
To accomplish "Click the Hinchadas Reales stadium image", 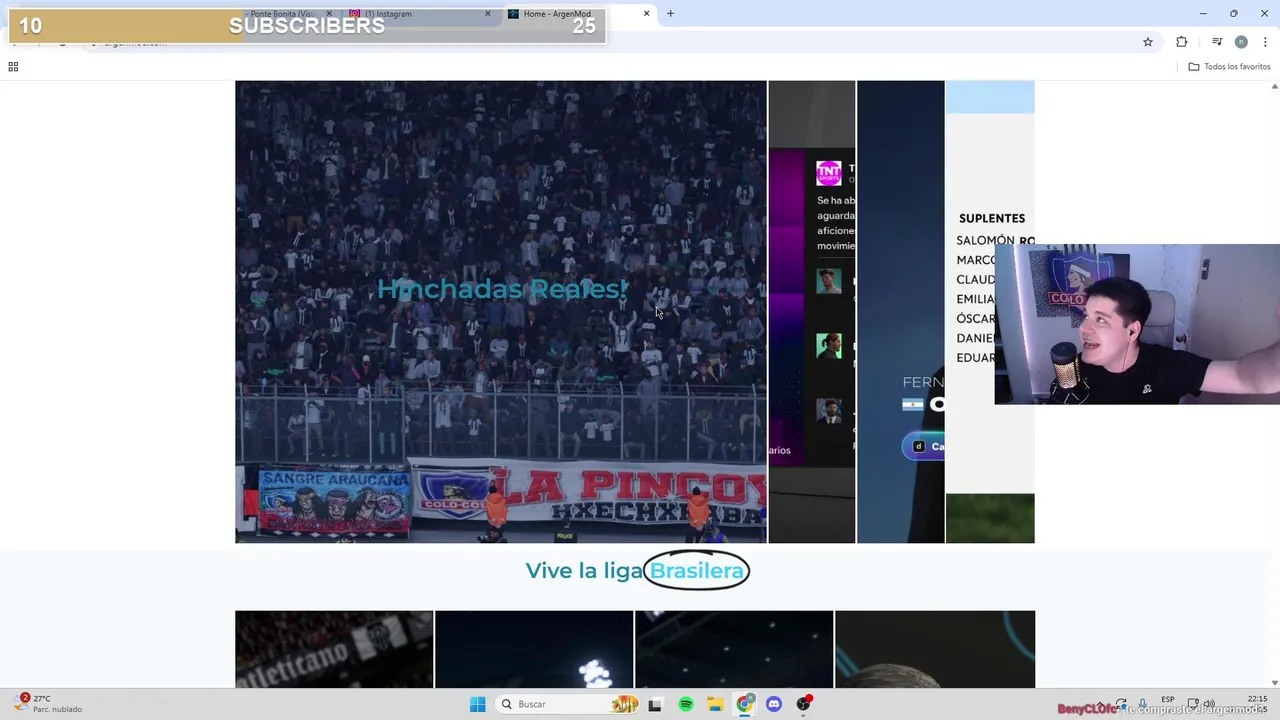I will pyautogui.click(x=501, y=312).
